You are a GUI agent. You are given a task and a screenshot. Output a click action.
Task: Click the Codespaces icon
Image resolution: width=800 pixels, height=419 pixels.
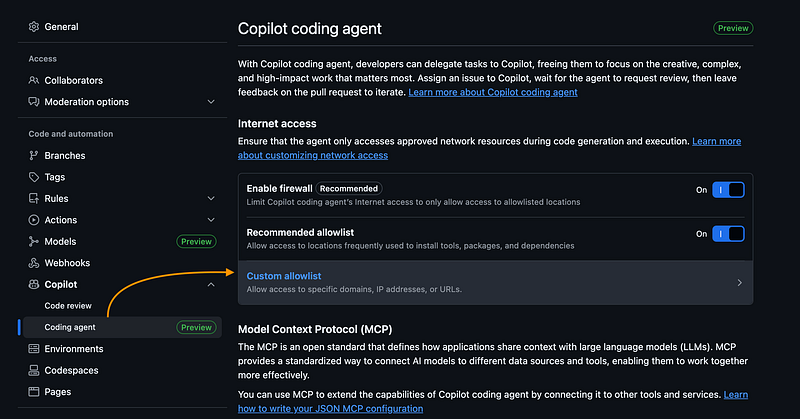(x=34, y=370)
